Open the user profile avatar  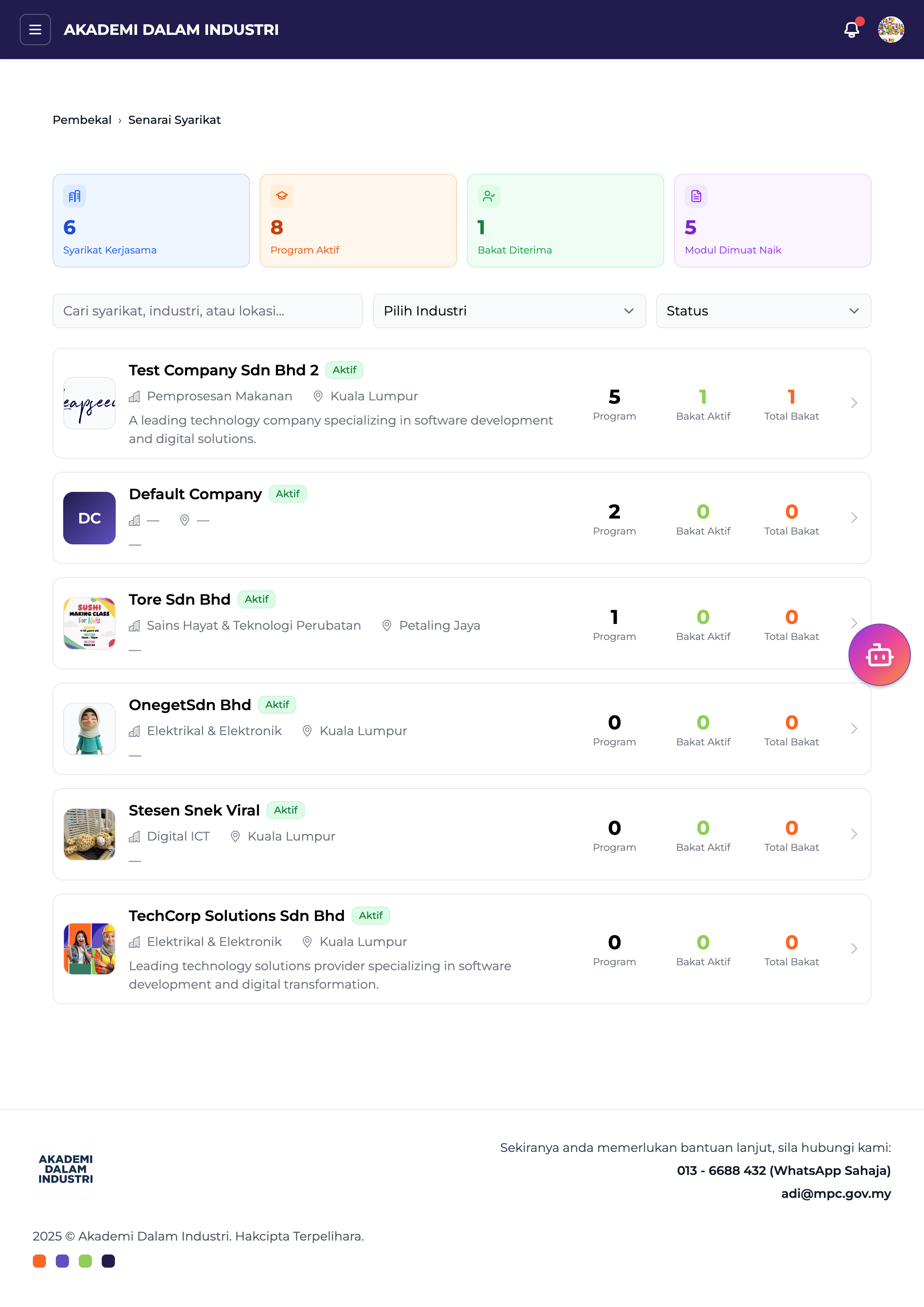click(x=890, y=30)
